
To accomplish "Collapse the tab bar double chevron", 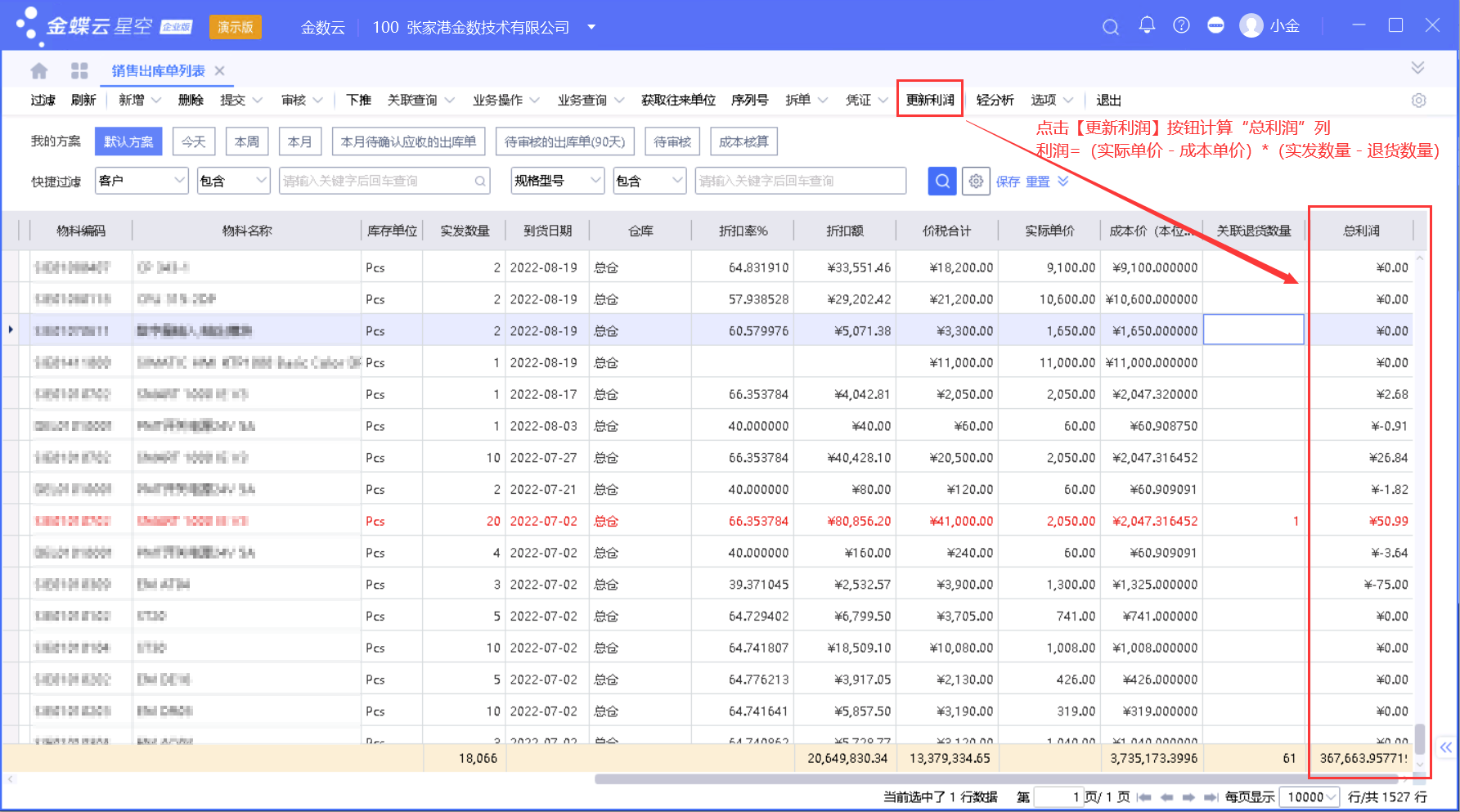I will pos(1417,67).
